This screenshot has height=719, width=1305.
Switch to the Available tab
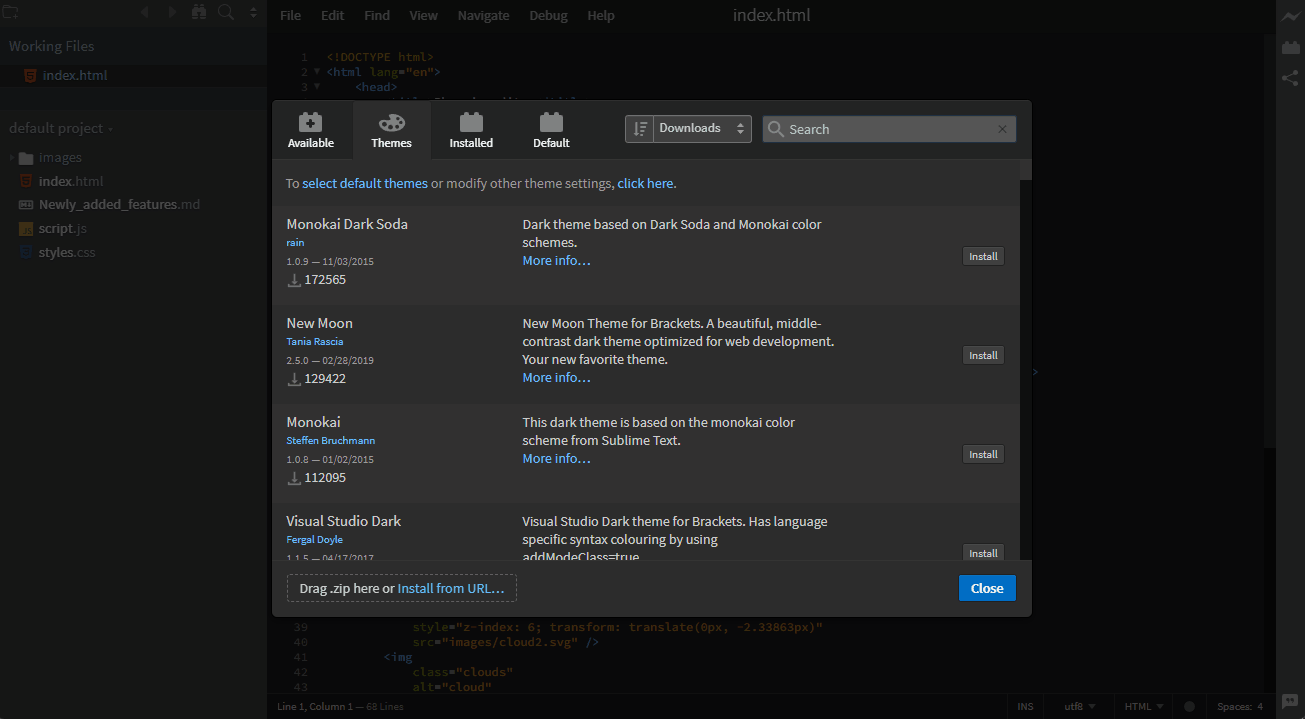(x=311, y=130)
